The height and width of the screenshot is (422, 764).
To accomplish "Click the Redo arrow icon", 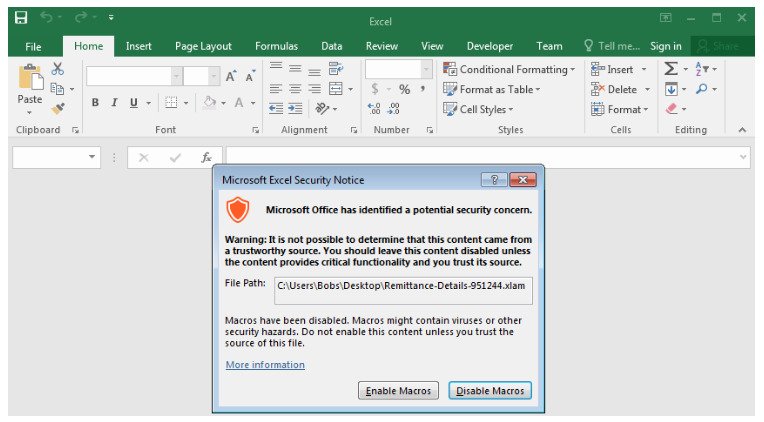I will tap(80, 18).
